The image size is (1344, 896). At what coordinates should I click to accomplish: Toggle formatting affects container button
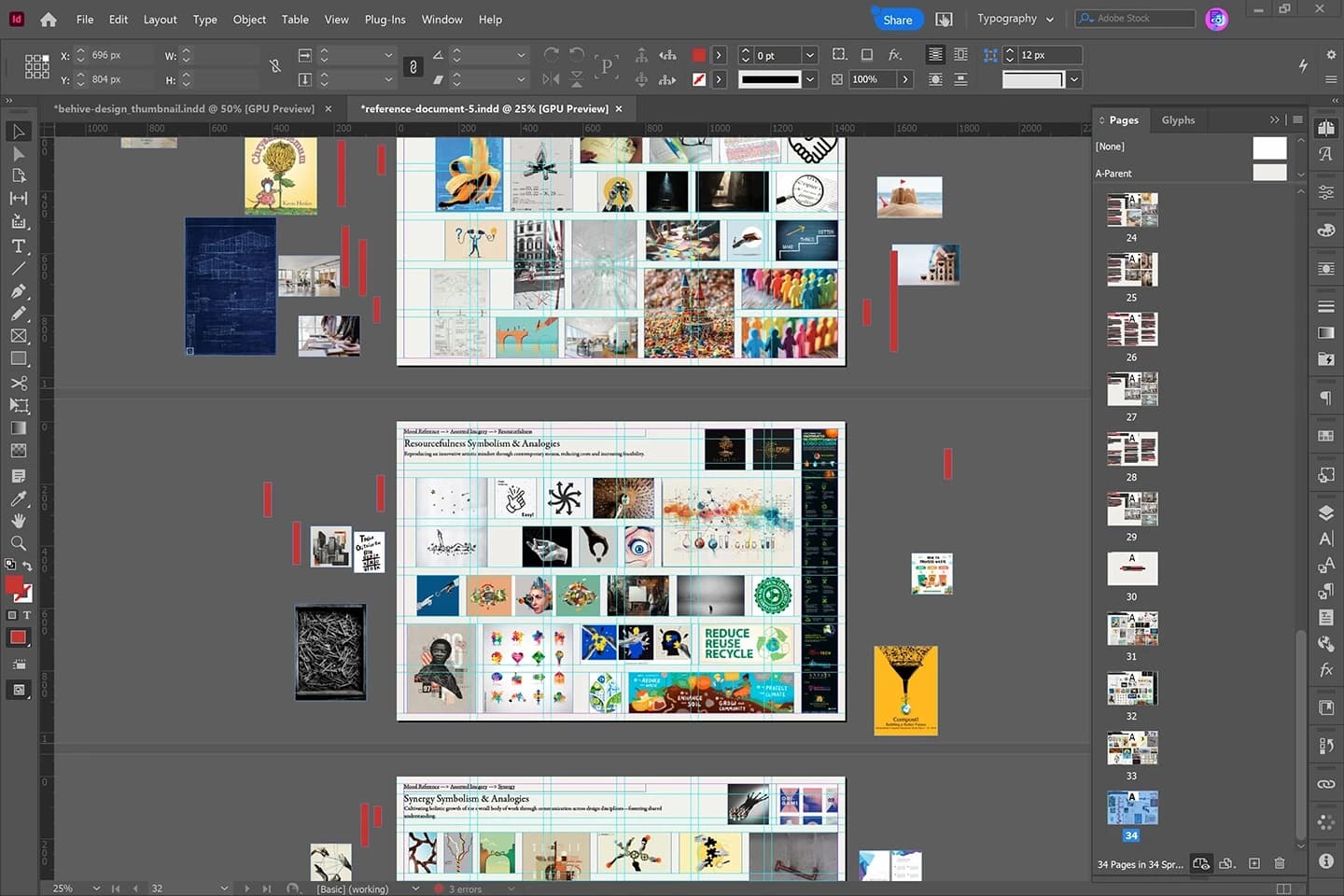point(12,615)
